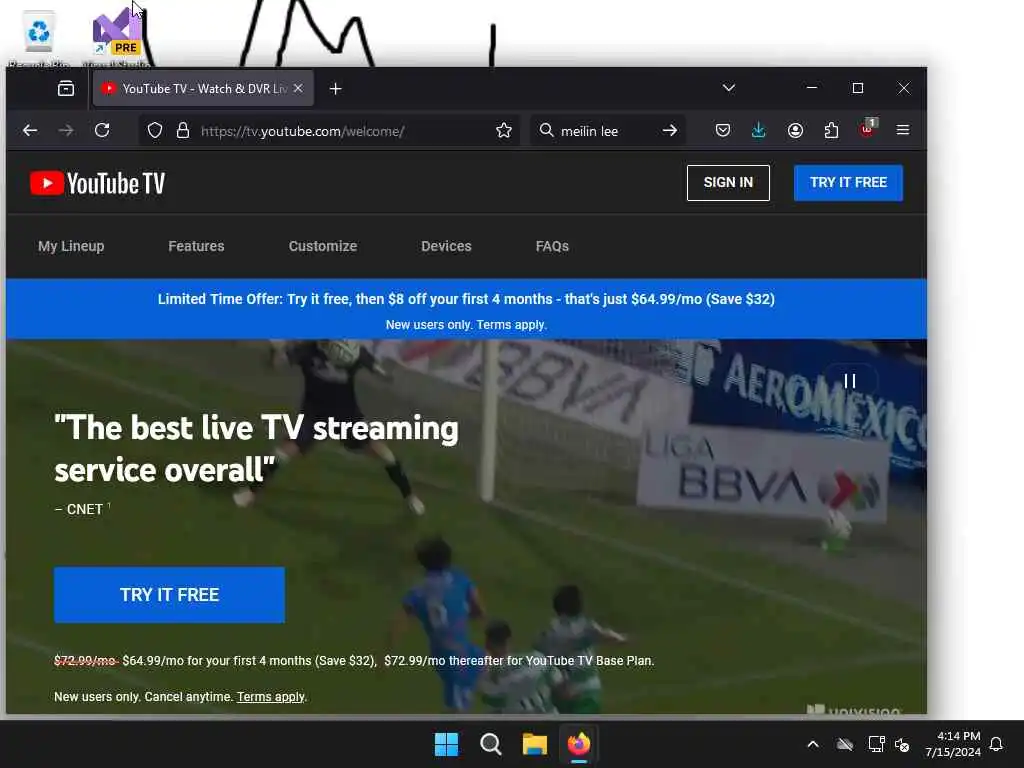
Task: Click the Limited Time Offer banner text
Action: 466,299
